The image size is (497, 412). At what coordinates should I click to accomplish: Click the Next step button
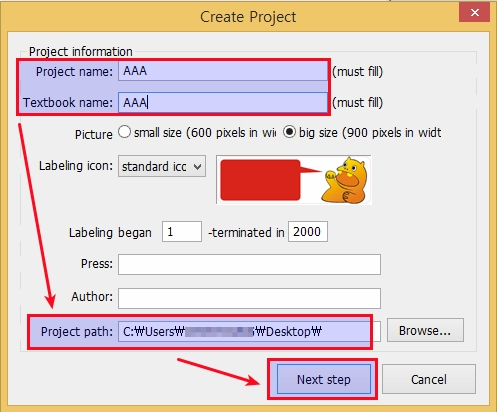[324, 379]
